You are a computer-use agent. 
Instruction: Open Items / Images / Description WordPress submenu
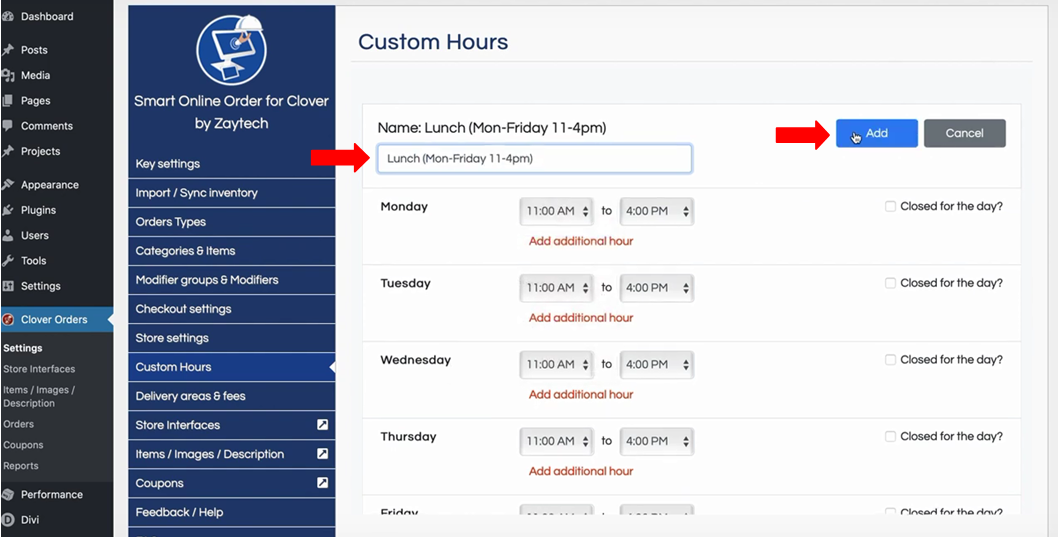pos(39,397)
